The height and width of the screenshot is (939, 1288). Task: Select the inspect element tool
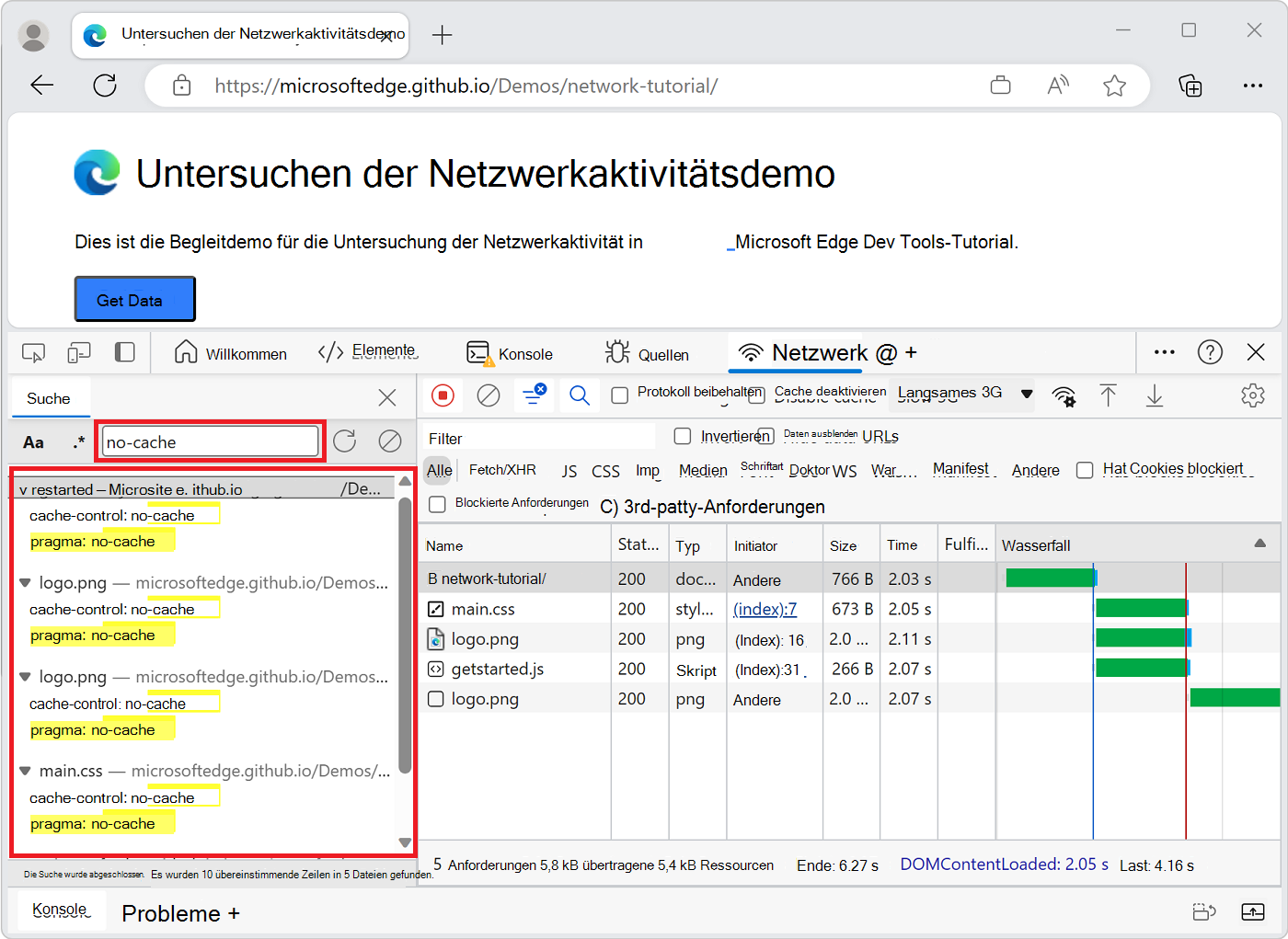(34, 352)
